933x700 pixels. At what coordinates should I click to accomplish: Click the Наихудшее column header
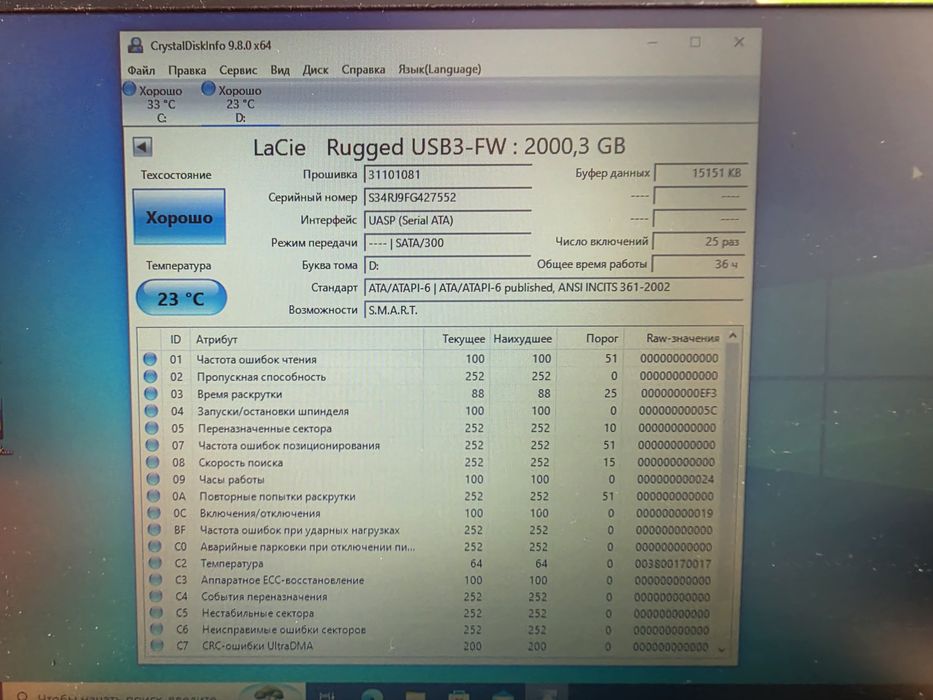point(523,339)
